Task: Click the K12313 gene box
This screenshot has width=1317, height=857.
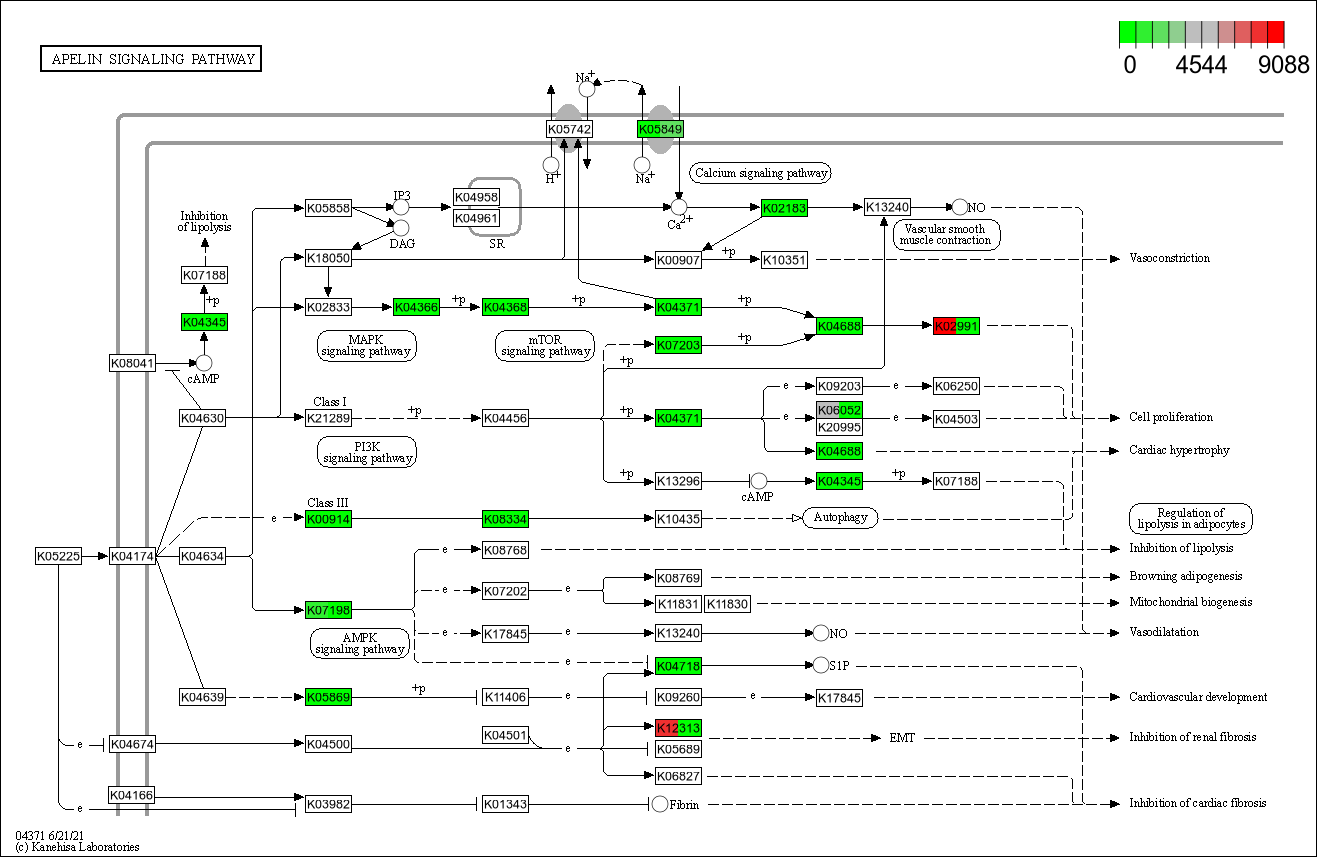Action: [x=678, y=728]
